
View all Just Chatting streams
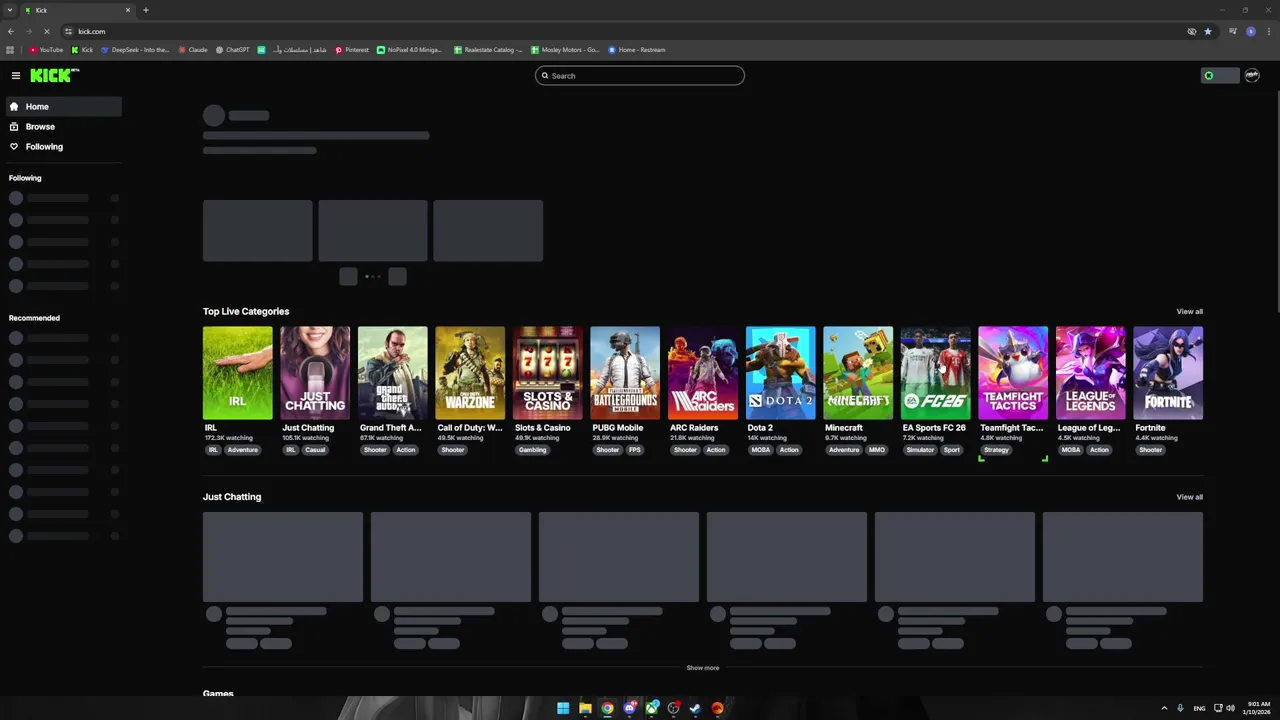point(1189,497)
